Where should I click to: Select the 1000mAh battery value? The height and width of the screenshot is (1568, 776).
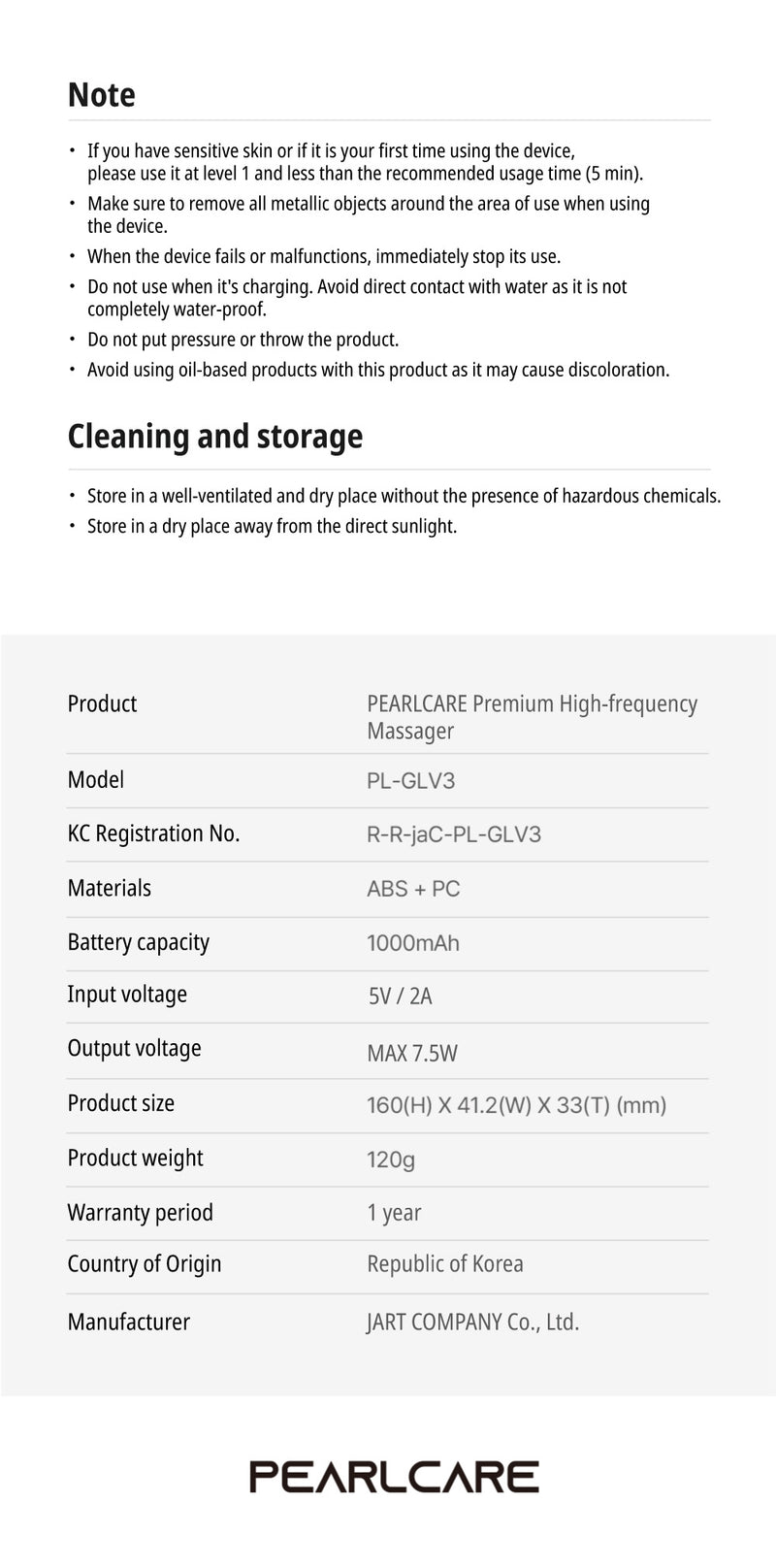[x=413, y=943]
